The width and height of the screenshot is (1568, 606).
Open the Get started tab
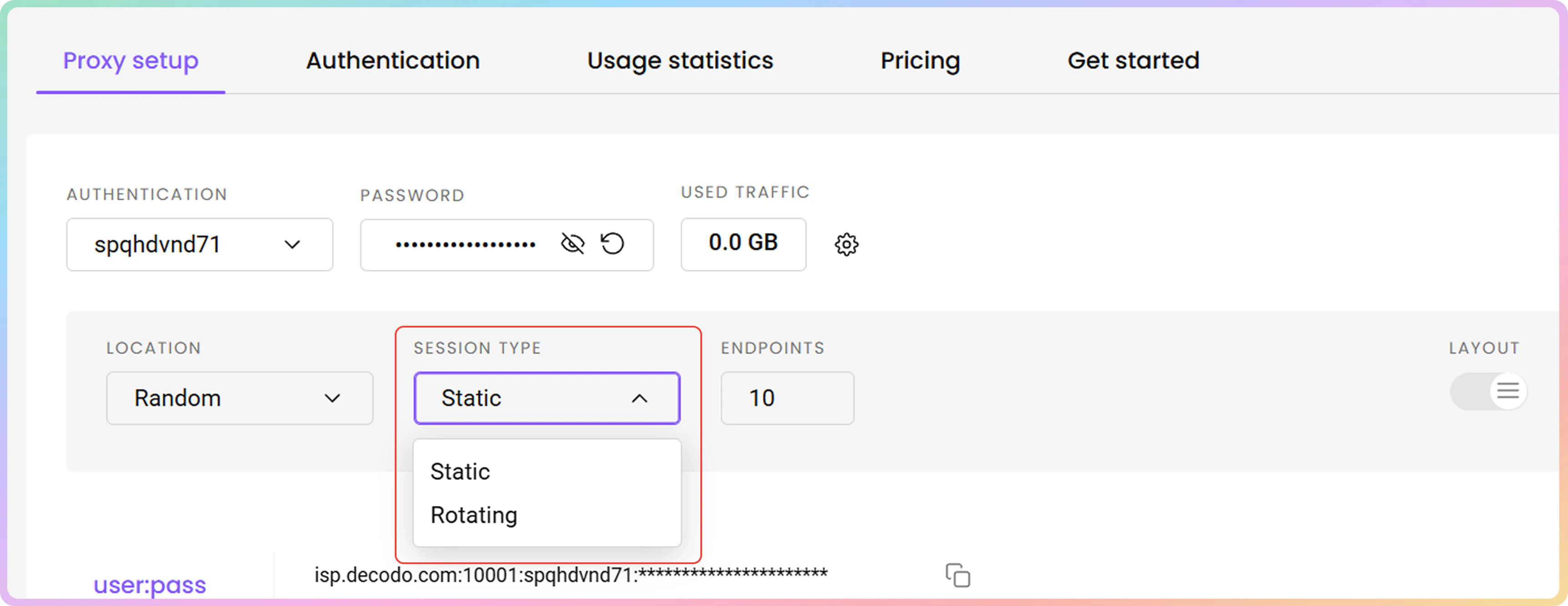point(1133,61)
